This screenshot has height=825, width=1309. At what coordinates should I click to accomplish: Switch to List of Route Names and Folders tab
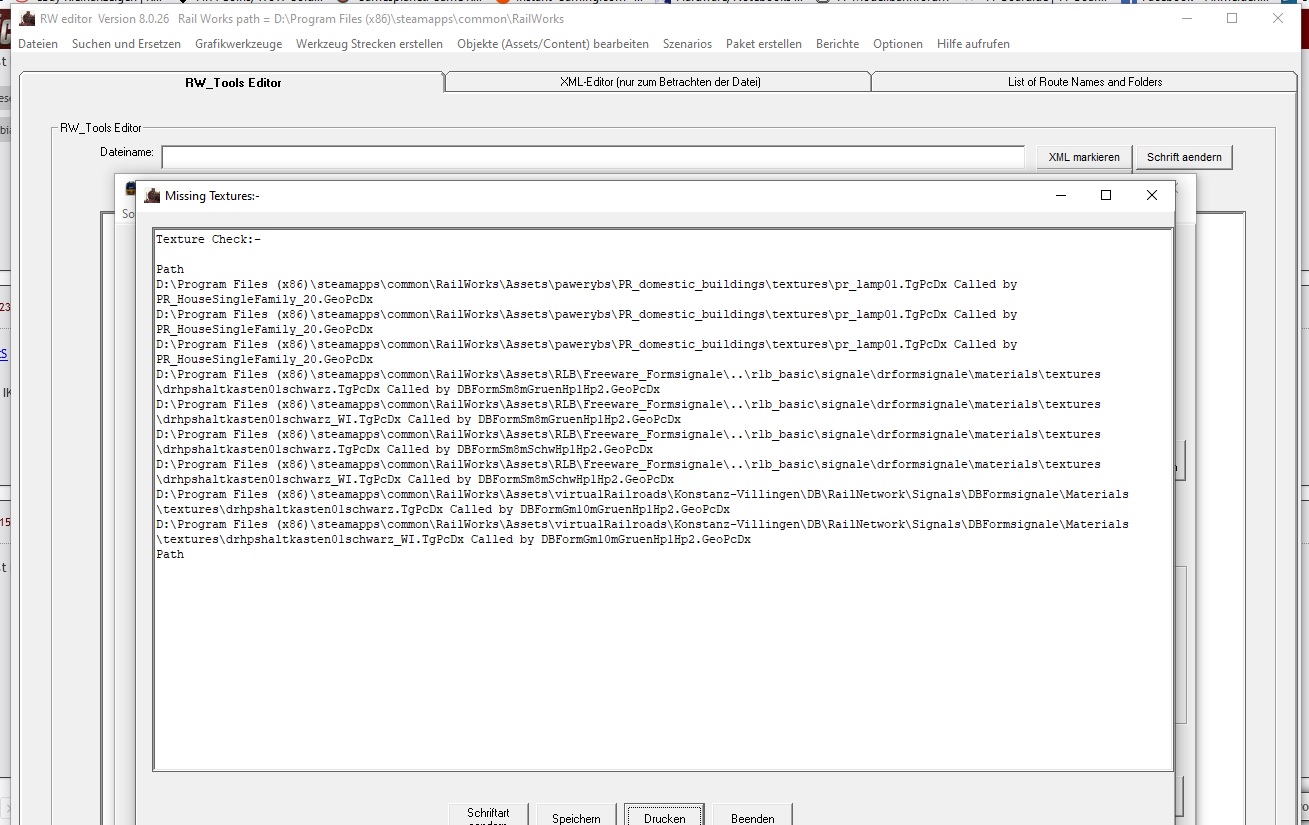1084,82
